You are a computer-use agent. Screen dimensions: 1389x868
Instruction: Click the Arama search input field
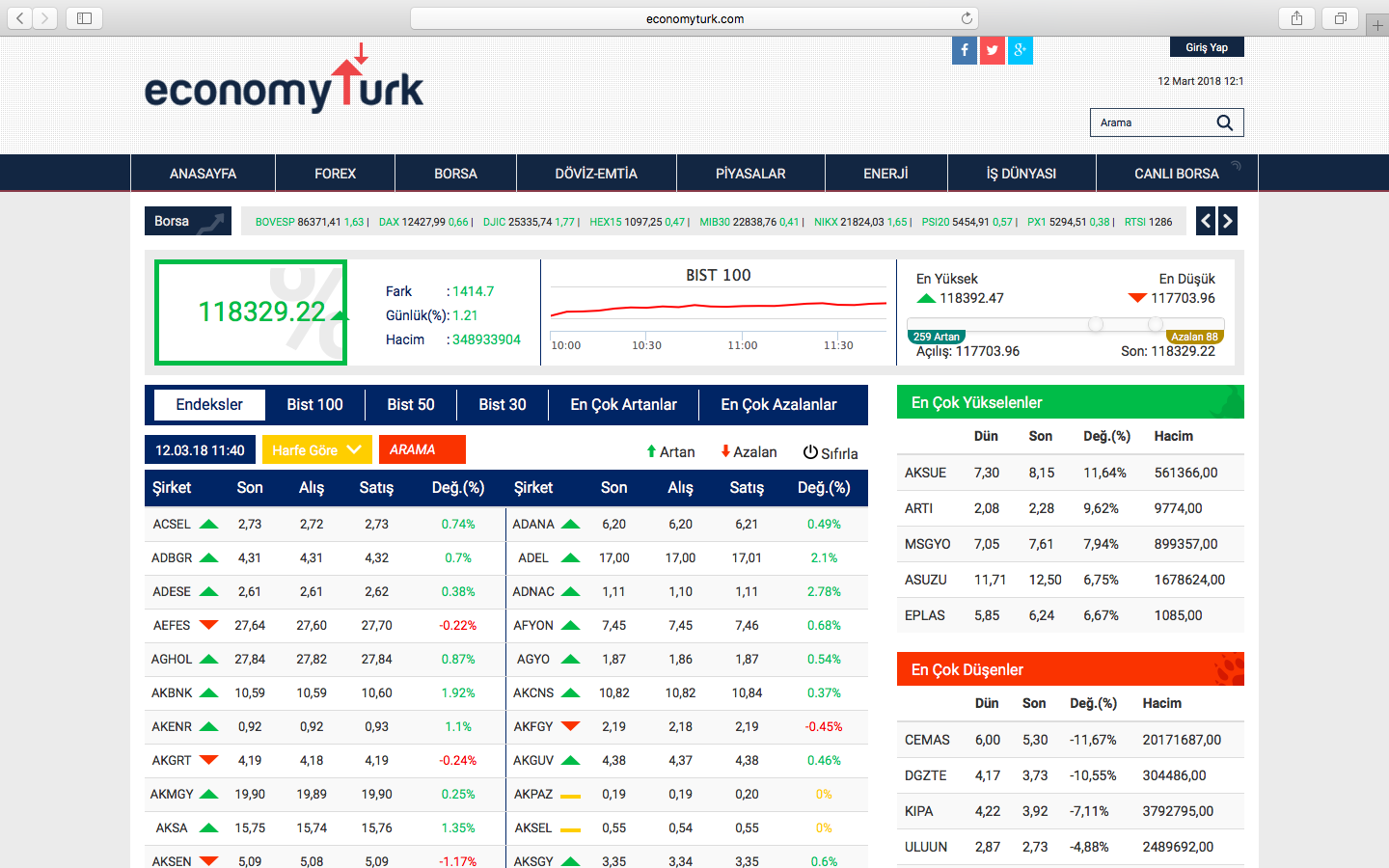coord(1153,122)
